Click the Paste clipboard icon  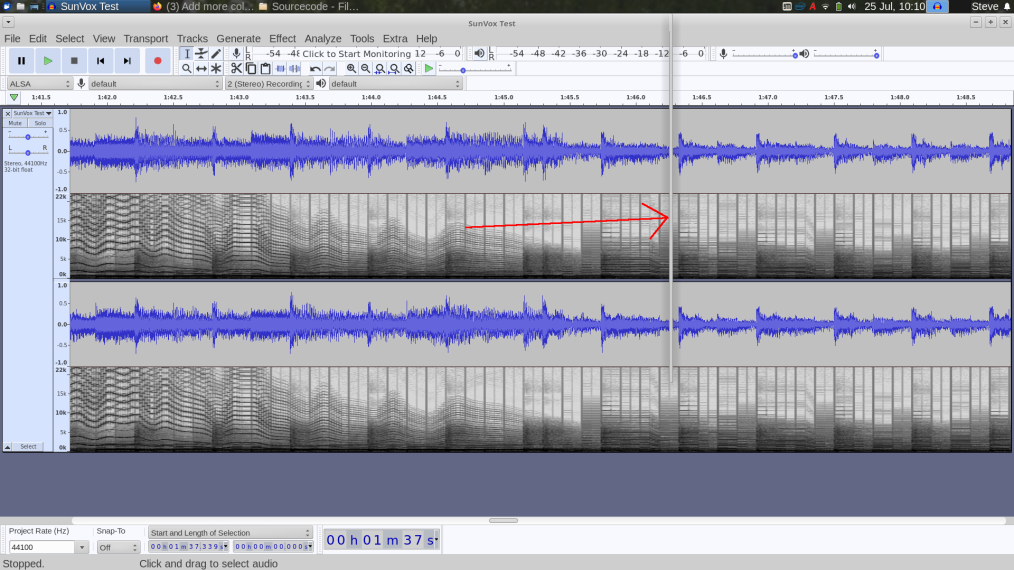[265, 69]
